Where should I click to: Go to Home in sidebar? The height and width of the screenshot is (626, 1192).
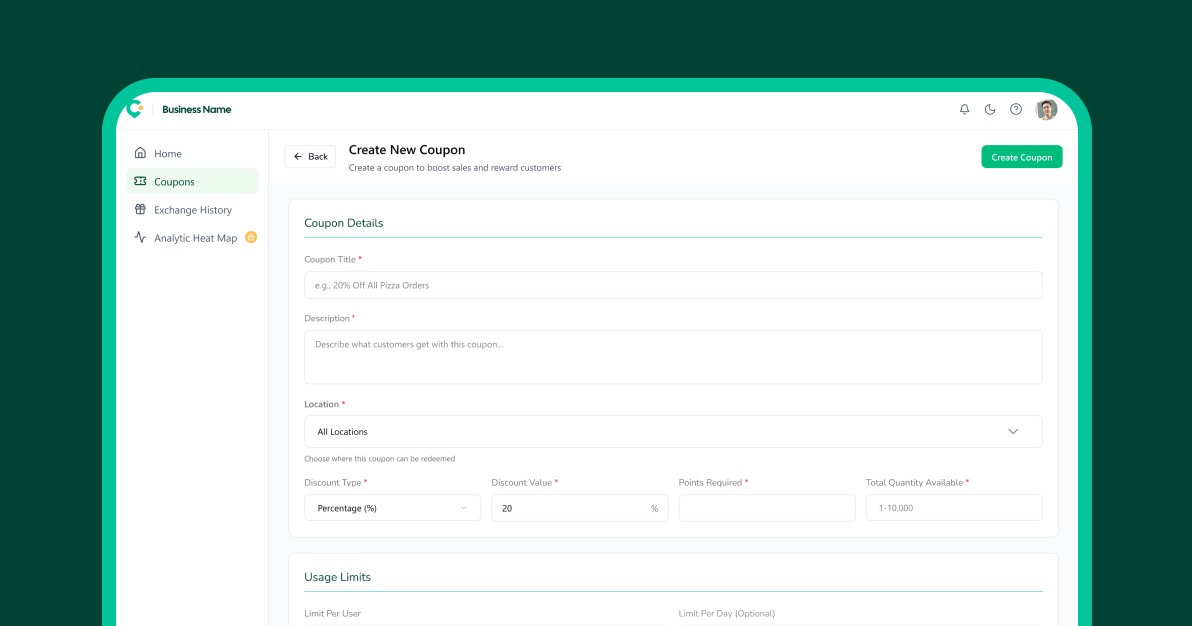(x=192, y=153)
